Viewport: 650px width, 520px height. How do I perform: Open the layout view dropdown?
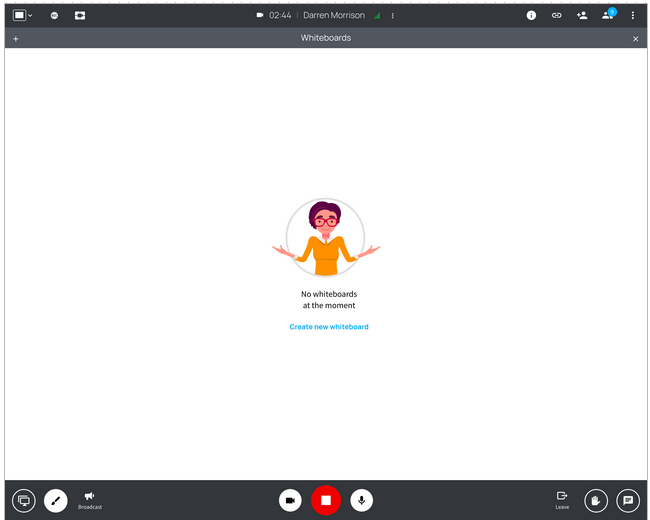22,15
